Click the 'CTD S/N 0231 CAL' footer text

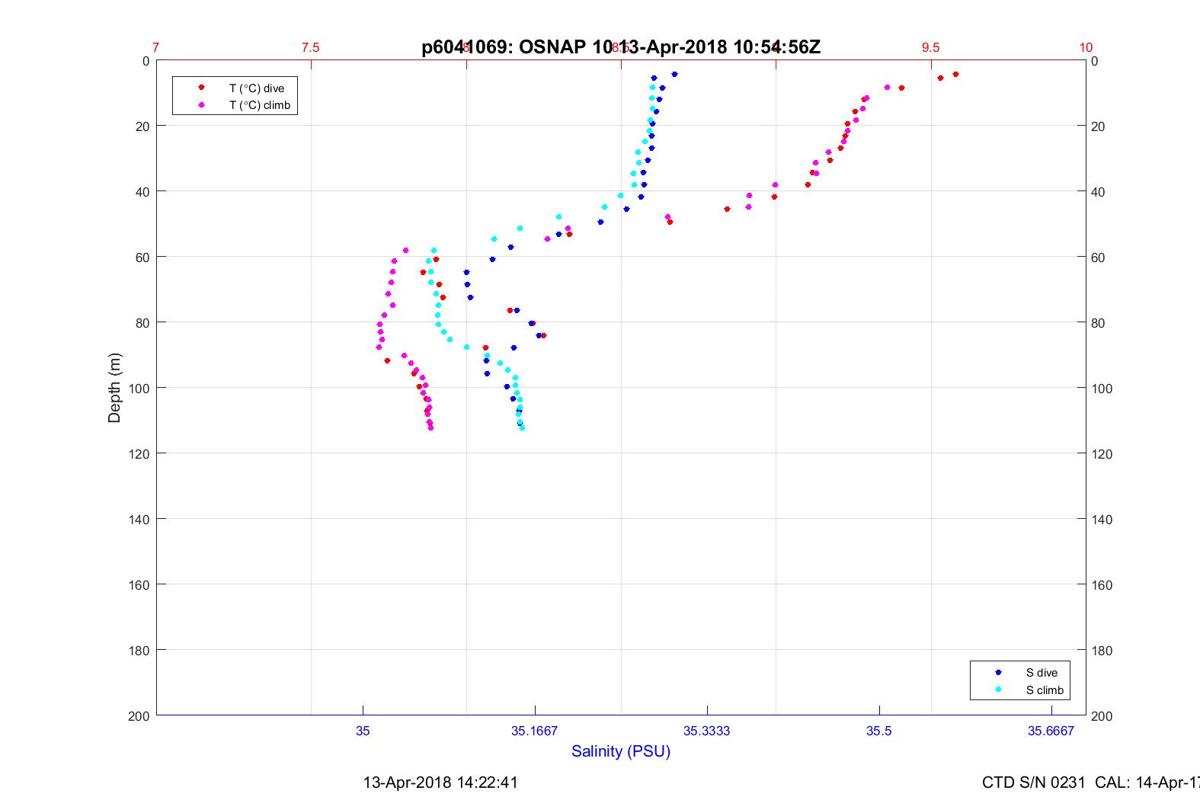pos(1091,783)
